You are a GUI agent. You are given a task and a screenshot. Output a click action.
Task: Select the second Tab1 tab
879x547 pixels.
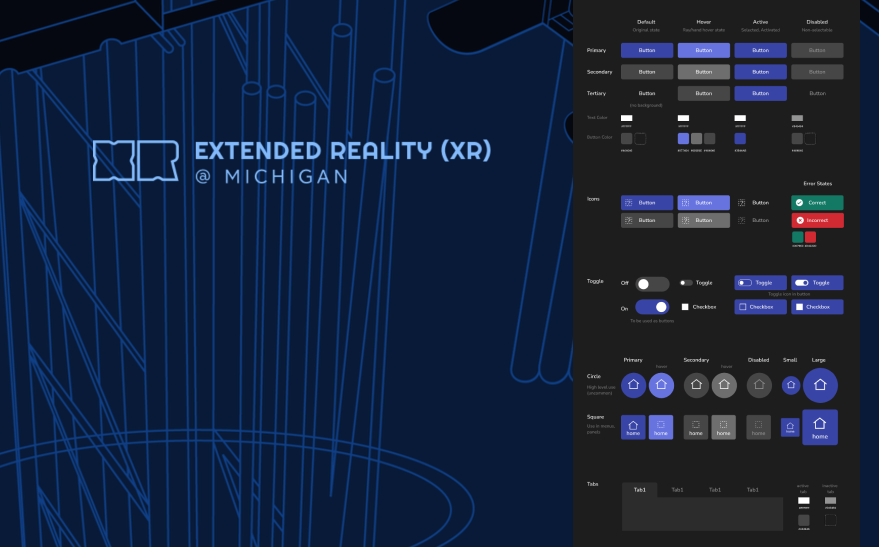click(x=677, y=490)
